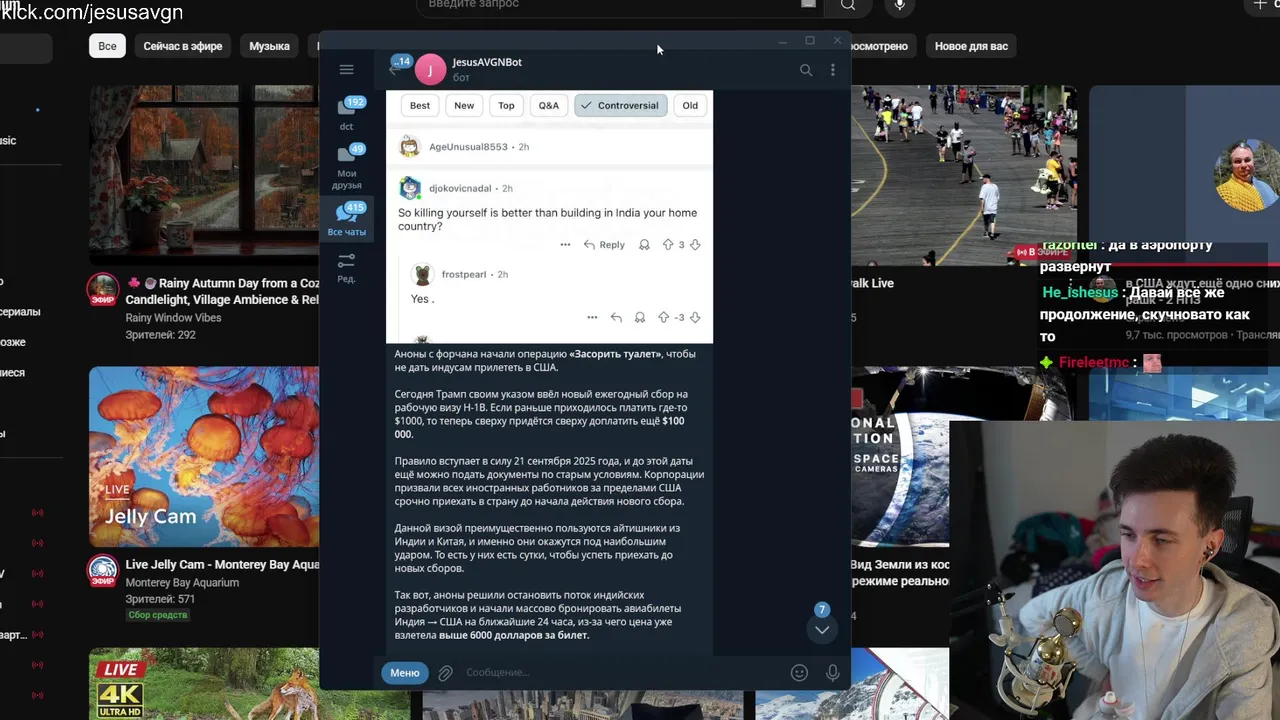Record a voice message with microphone
This screenshot has width=1280, height=720.
(832, 673)
